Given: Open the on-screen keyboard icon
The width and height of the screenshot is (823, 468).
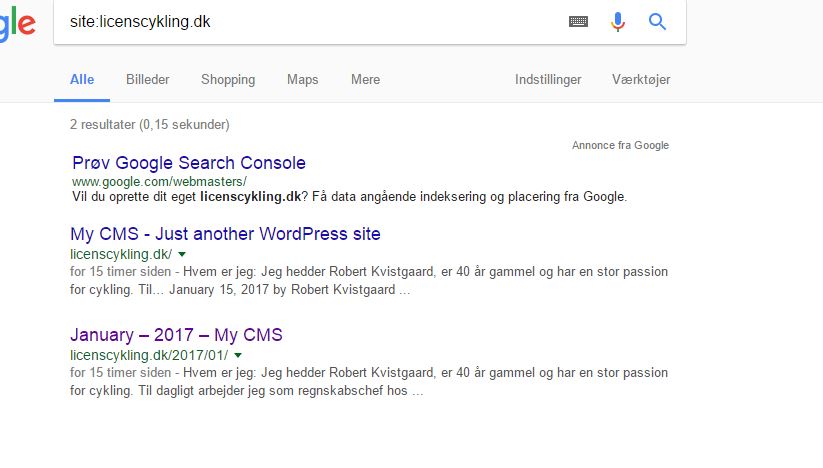Looking at the screenshot, I should coord(578,22).
